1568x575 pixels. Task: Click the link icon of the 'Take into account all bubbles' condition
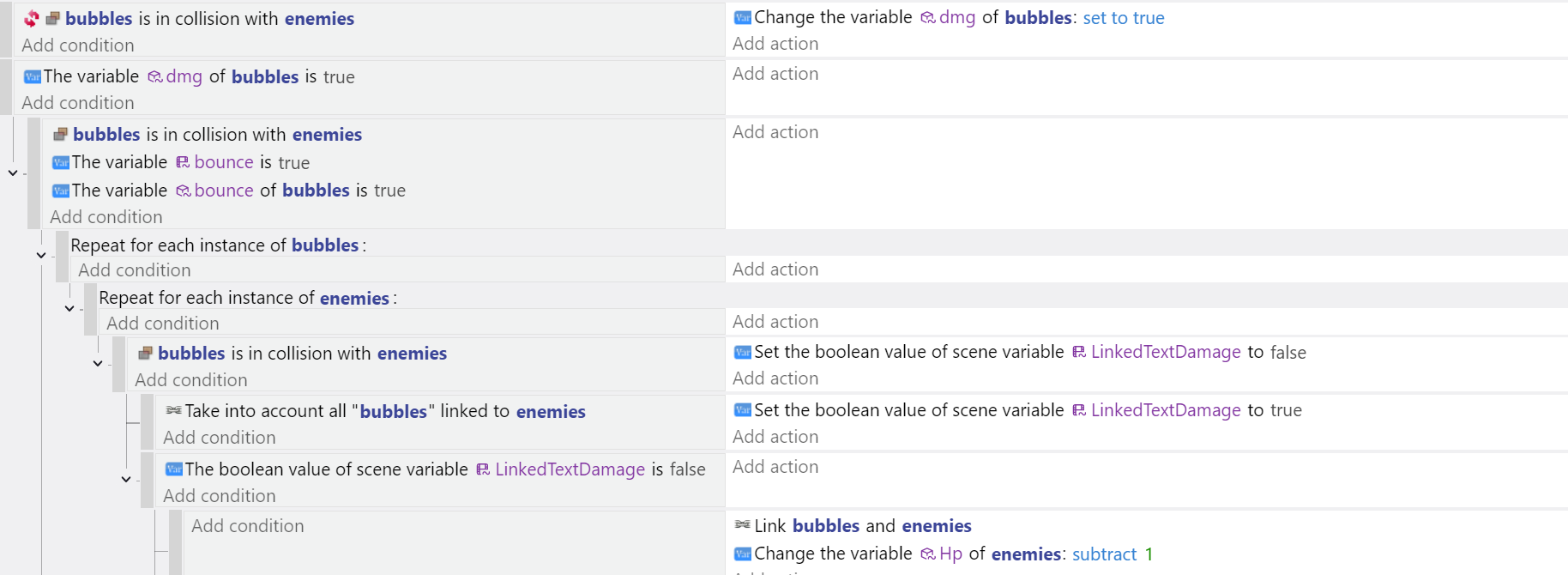point(173,410)
